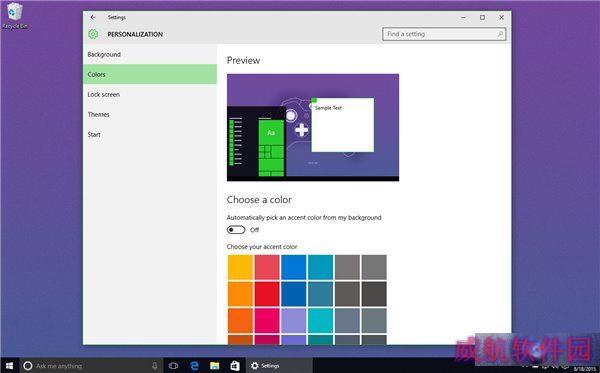Launch Microsoft Edge from taskbar
600x373 pixels.
pyautogui.click(x=194, y=366)
